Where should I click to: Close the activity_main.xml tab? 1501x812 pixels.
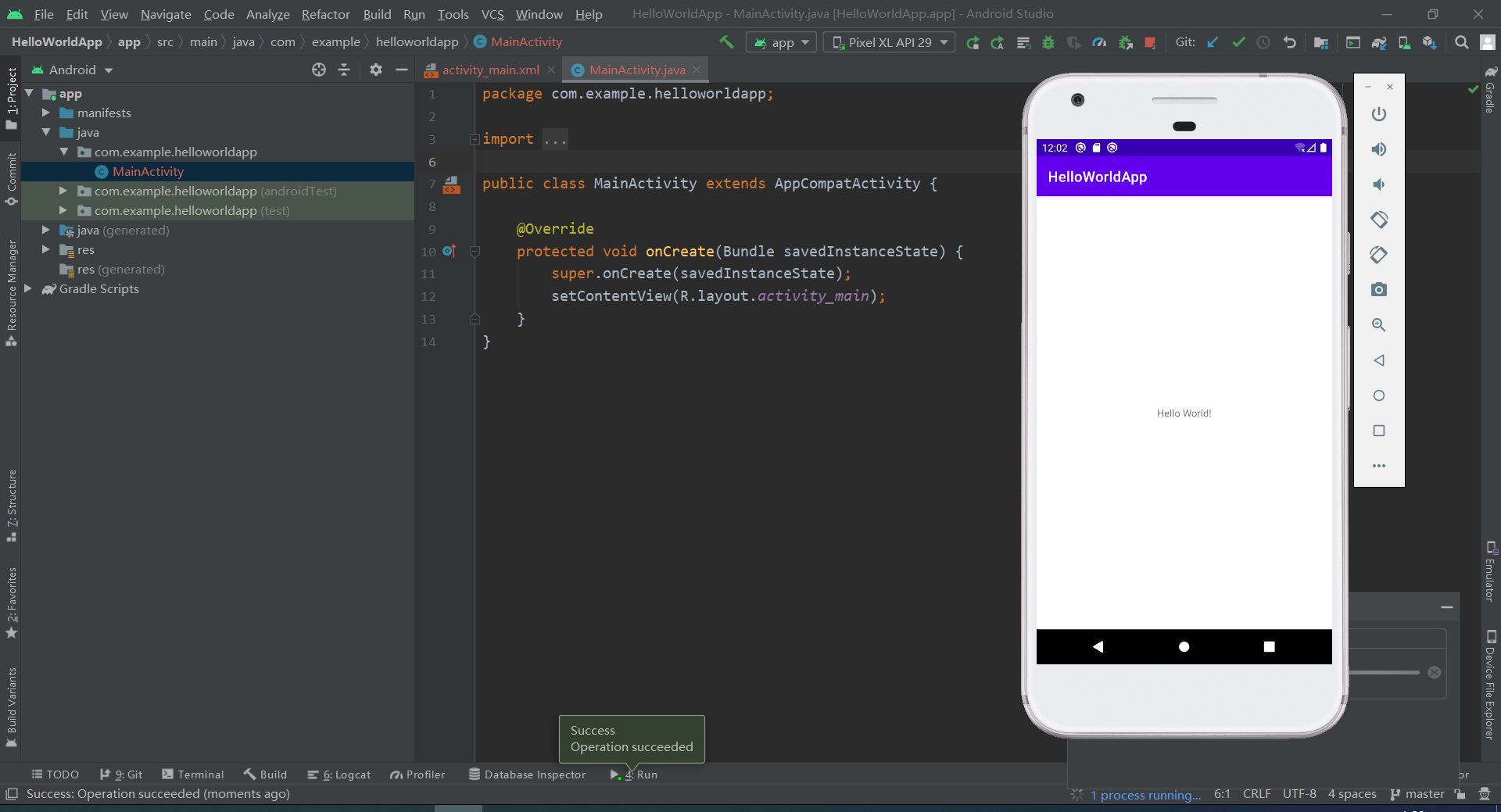point(551,70)
